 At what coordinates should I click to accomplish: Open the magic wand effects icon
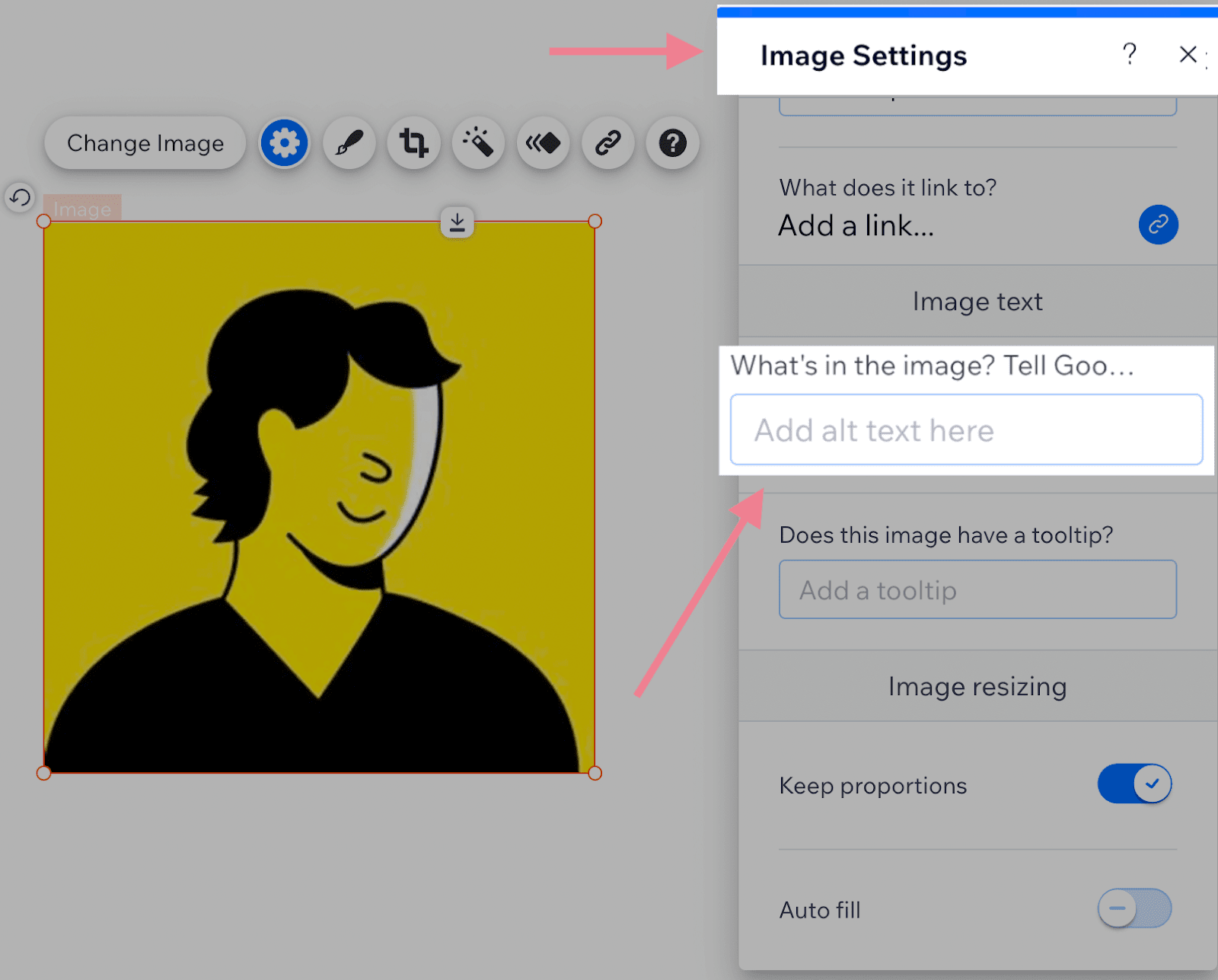[477, 142]
